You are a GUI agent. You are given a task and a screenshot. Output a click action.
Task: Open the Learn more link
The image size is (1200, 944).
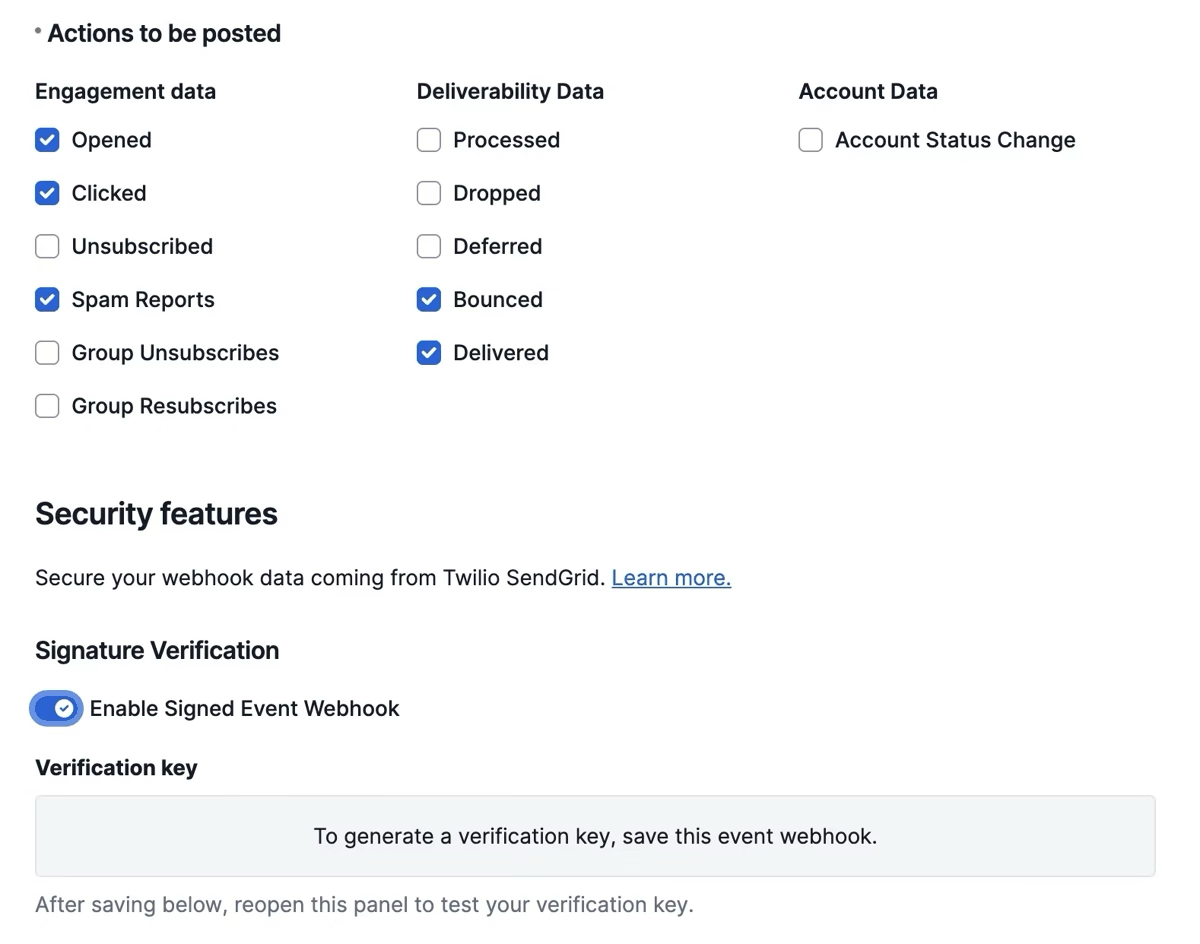671,578
